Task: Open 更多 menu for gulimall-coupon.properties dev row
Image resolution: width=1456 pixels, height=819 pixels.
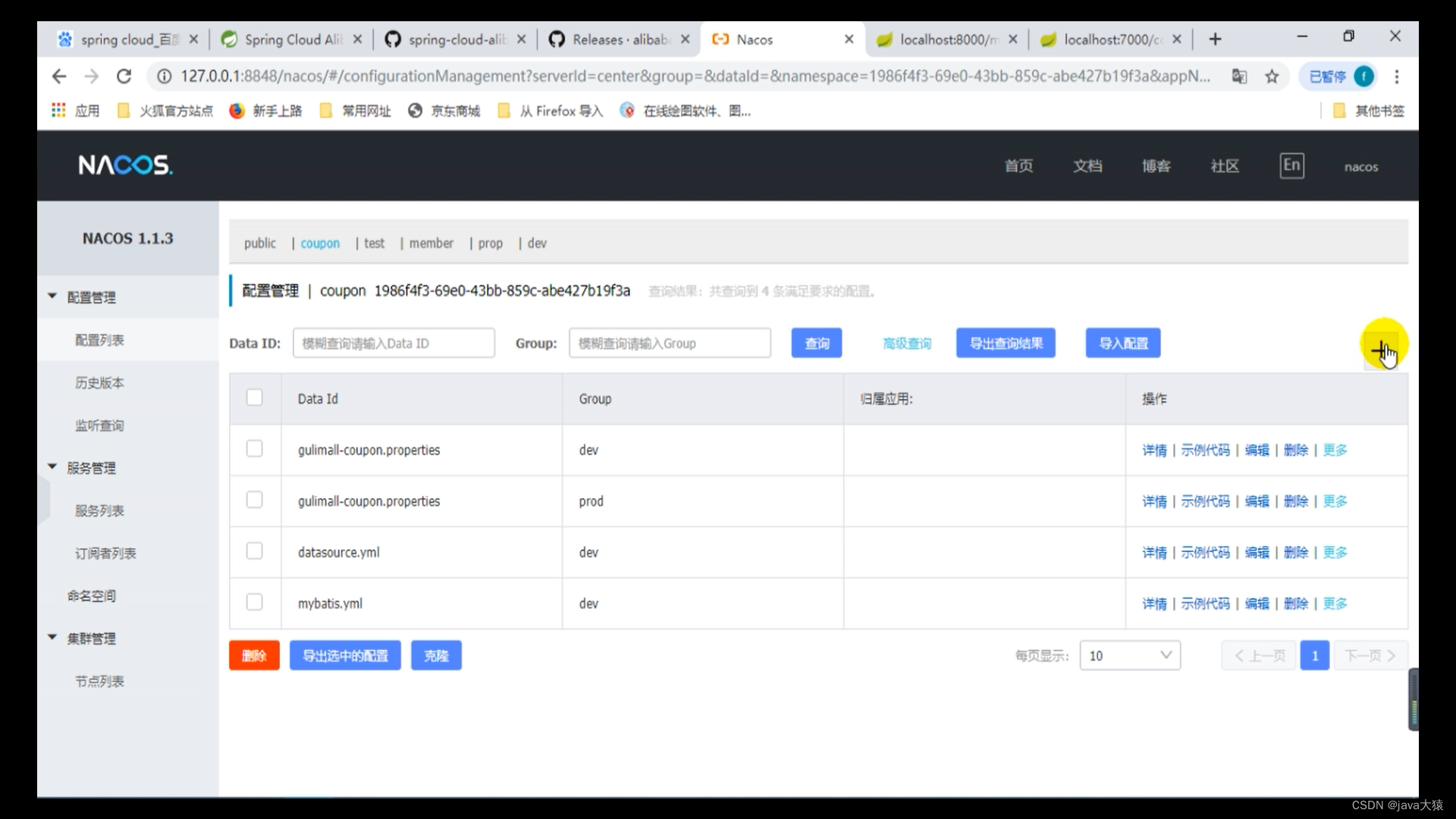Action: [x=1335, y=450]
